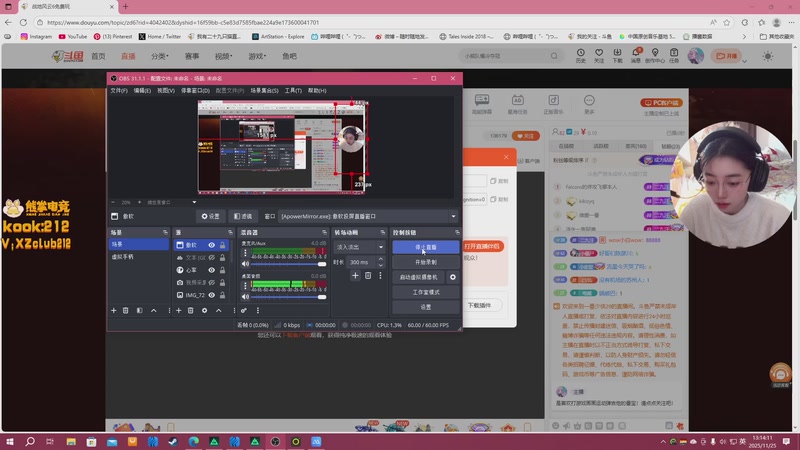Open OBS 文件(F) menu
800x450 pixels.
click(x=119, y=90)
